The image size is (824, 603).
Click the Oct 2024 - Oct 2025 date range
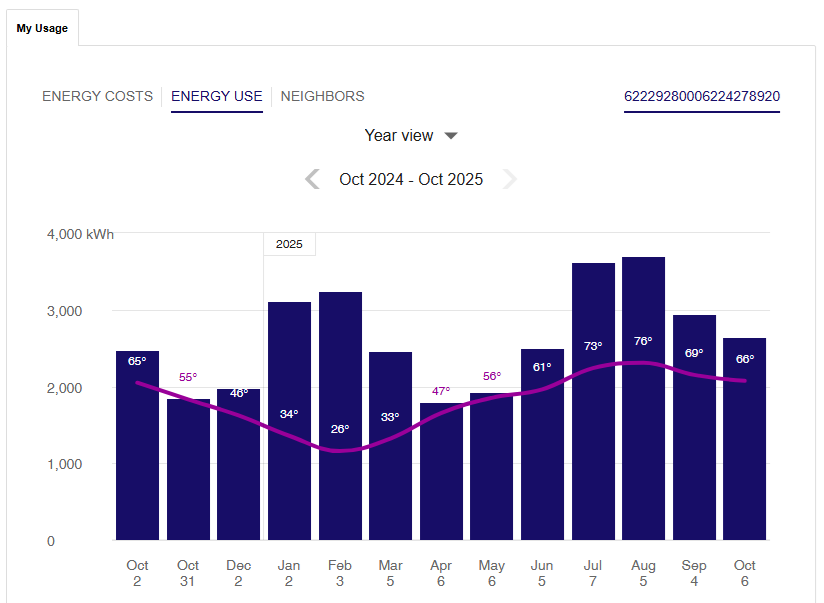click(x=411, y=179)
